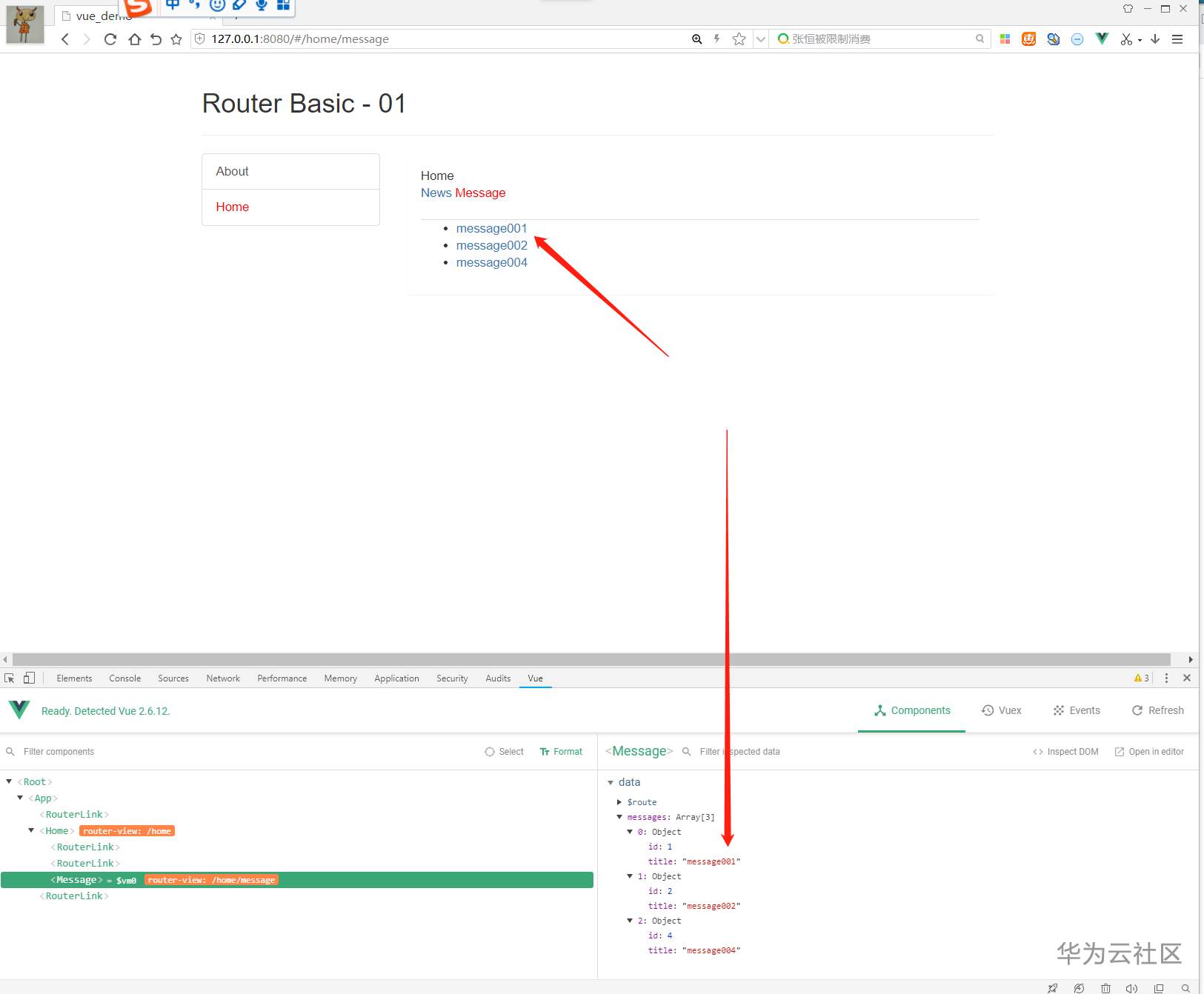Collapse the Root node in component tree
The image size is (1204, 994).
pyautogui.click(x=9, y=781)
